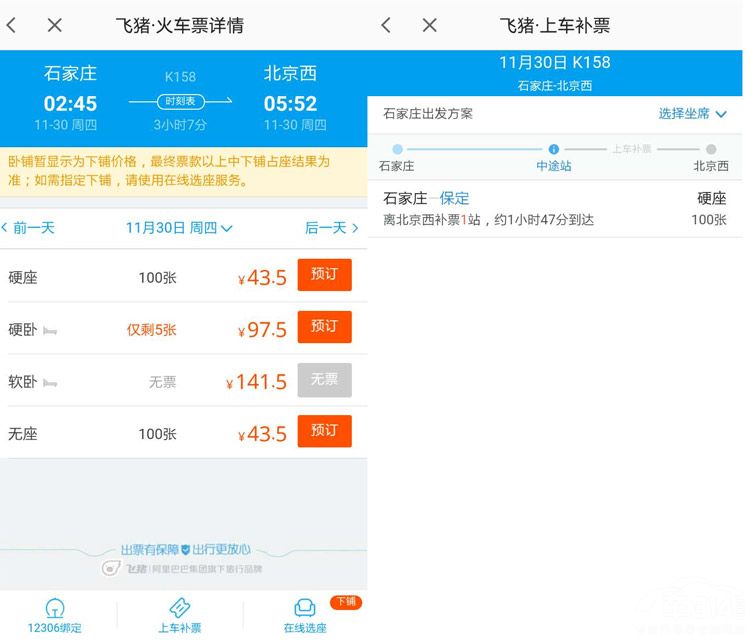Go back from the 上车补票 screen

(x=386, y=25)
